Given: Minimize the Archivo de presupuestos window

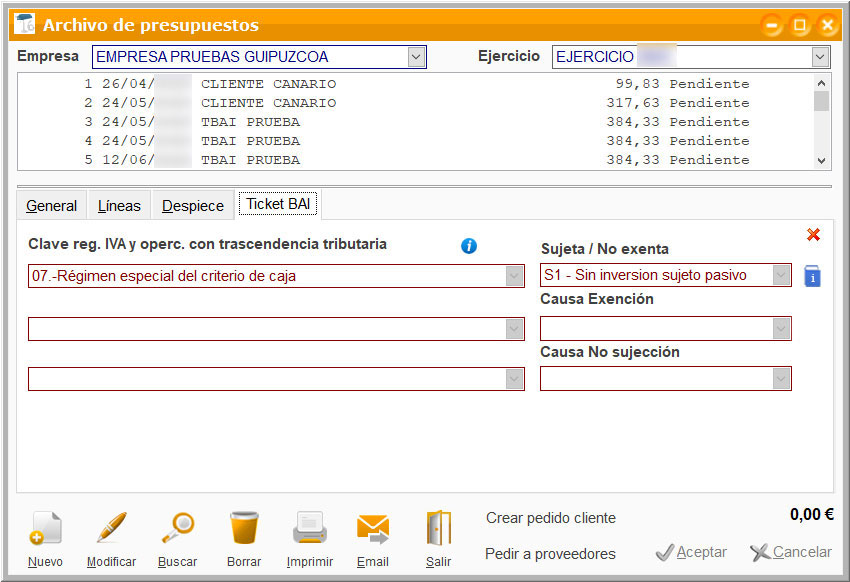Looking at the screenshot, I should point(771,25).
